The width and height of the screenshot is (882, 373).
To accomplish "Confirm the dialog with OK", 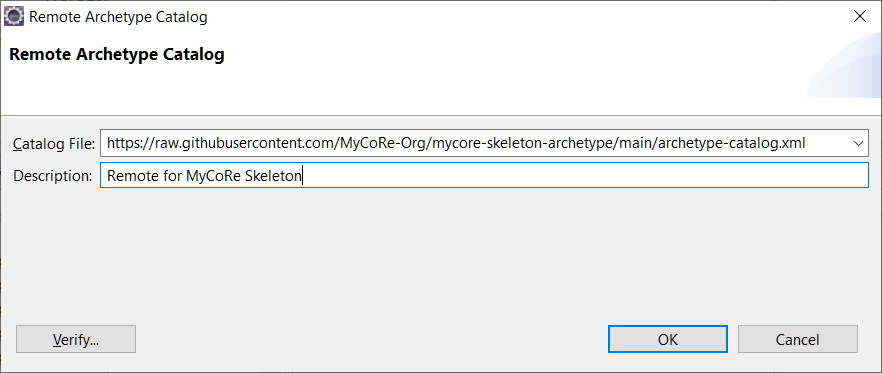I will (x=668, y=339).
